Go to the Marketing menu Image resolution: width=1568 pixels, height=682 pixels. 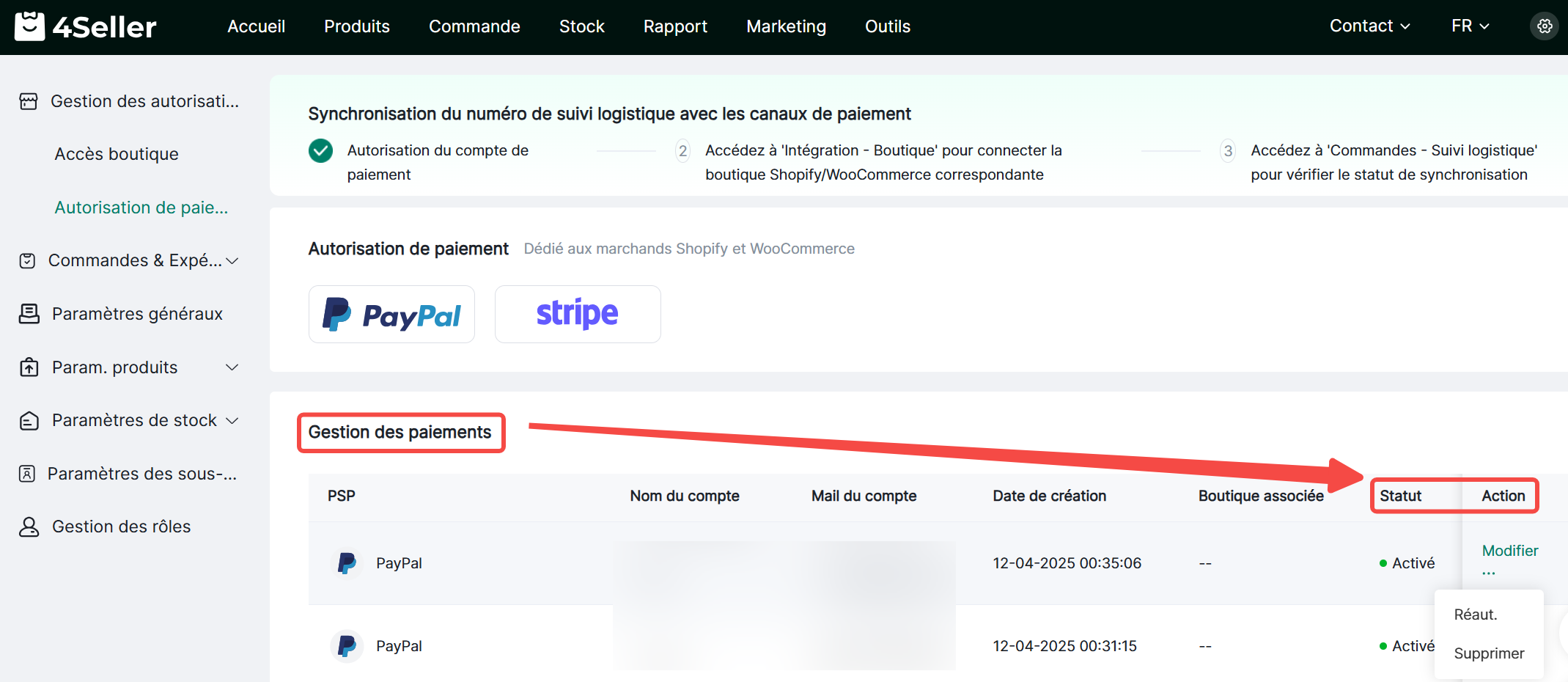coord(786,26)
